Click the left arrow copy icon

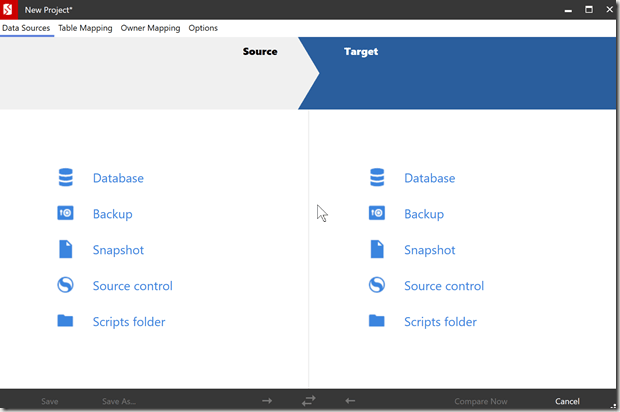(x=349, y=401)
